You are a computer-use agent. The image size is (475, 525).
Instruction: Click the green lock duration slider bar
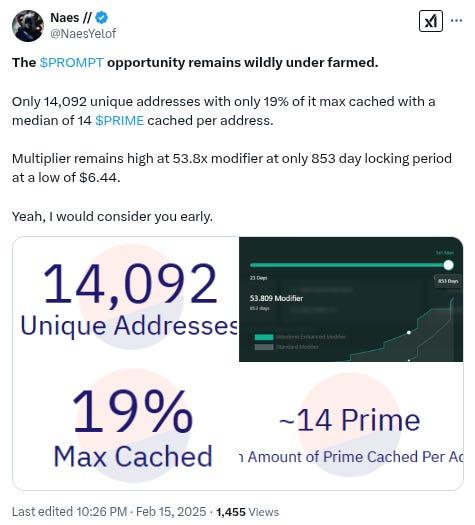tap(347, 265)
